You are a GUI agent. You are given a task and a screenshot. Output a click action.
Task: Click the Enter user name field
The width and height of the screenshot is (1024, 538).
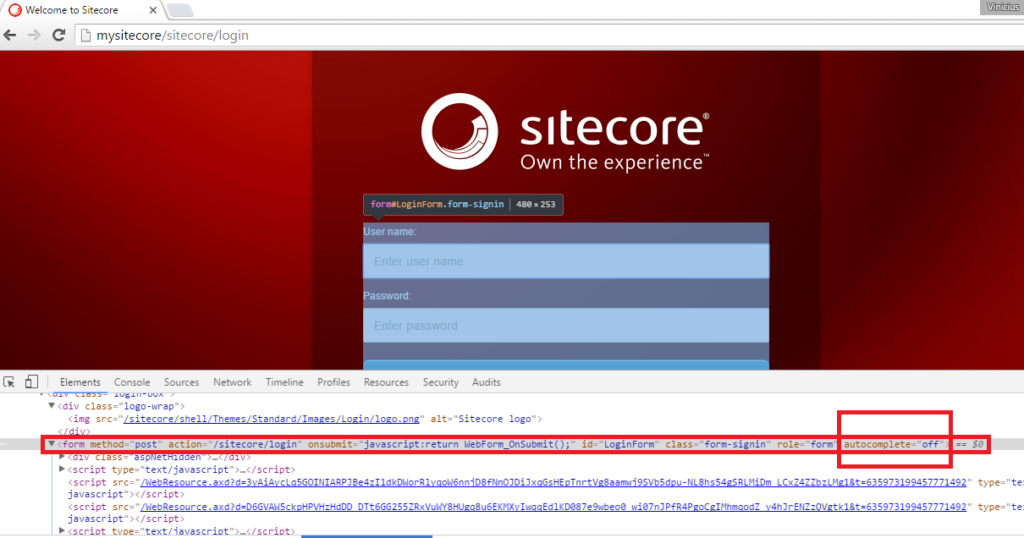click(566, 261)
